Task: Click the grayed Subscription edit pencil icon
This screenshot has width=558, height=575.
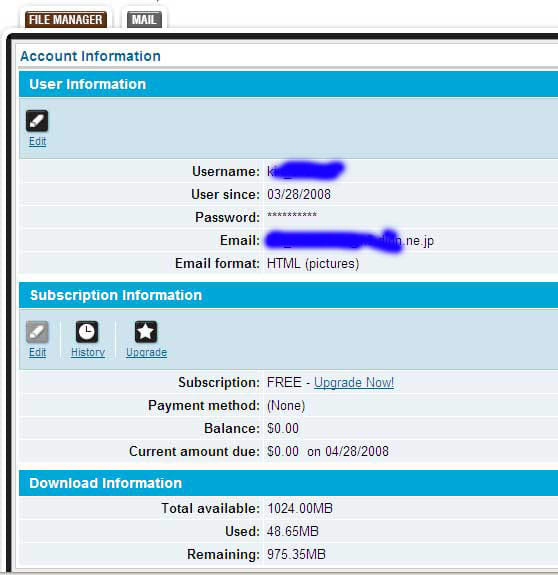Action: coord(37,332)
